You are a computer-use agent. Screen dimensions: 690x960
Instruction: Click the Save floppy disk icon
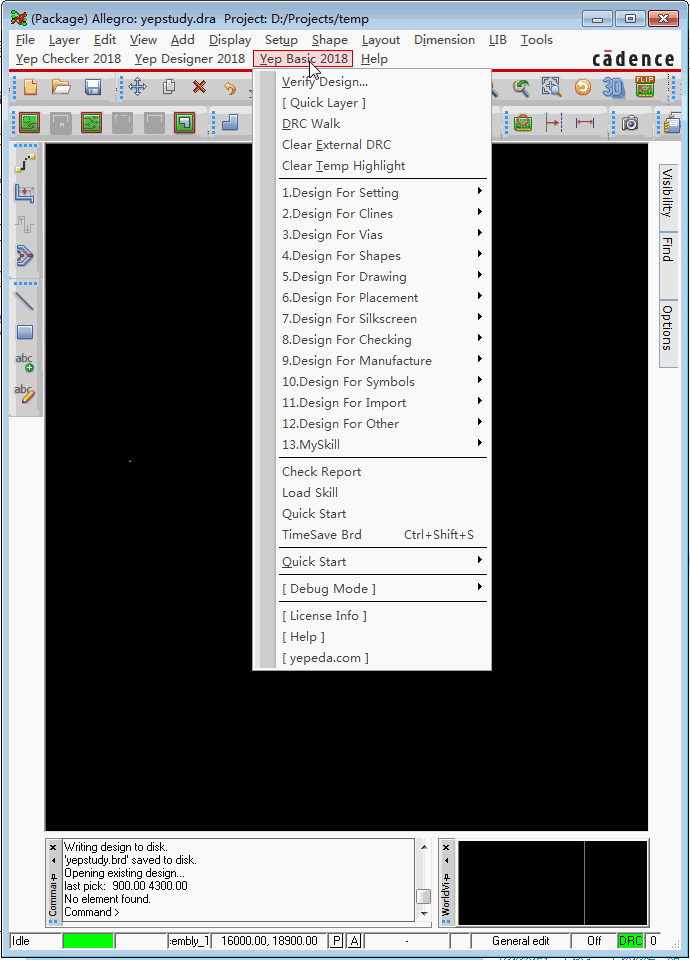point(92,88)
